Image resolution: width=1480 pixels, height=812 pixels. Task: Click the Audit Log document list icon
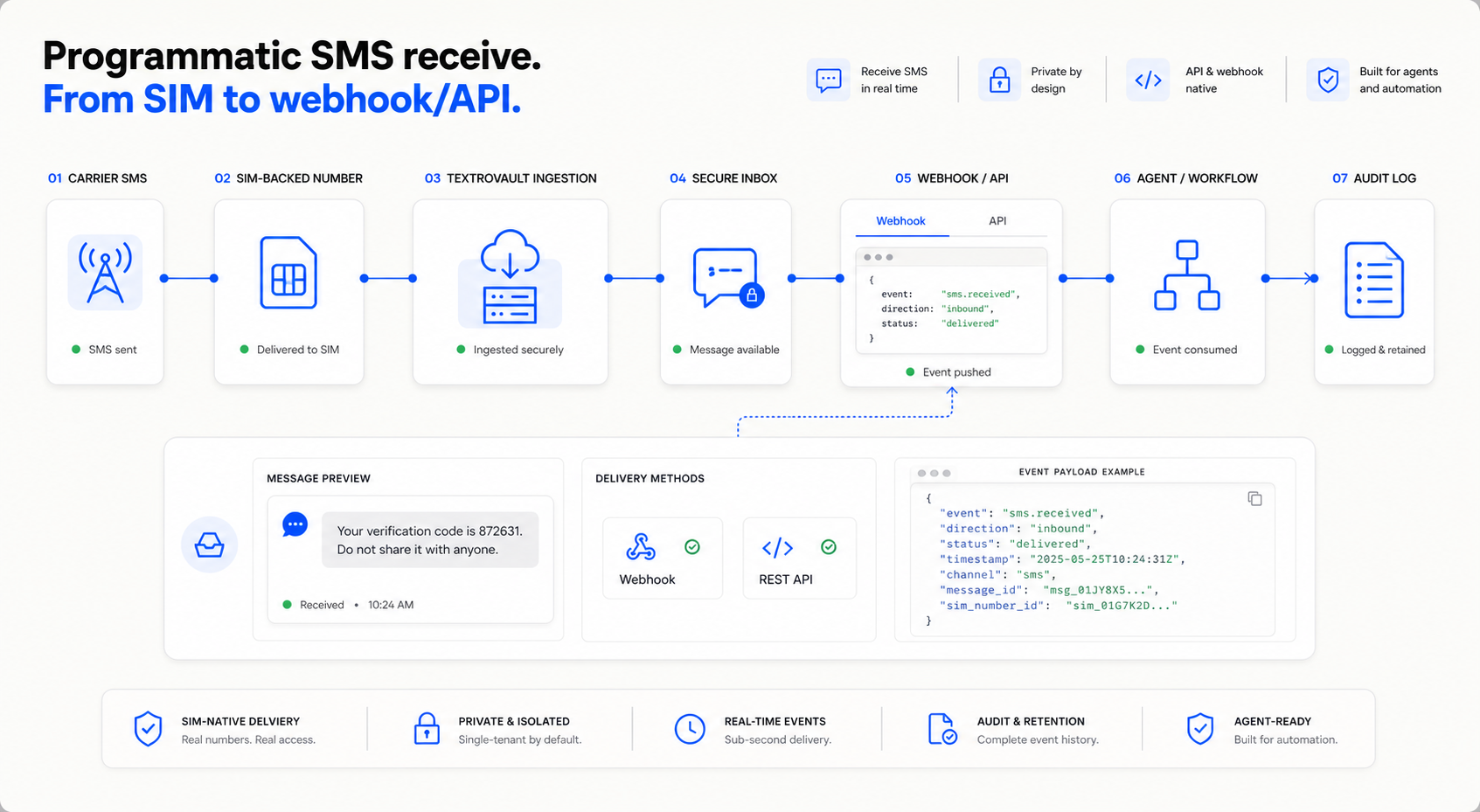[x=1374, y=280]
